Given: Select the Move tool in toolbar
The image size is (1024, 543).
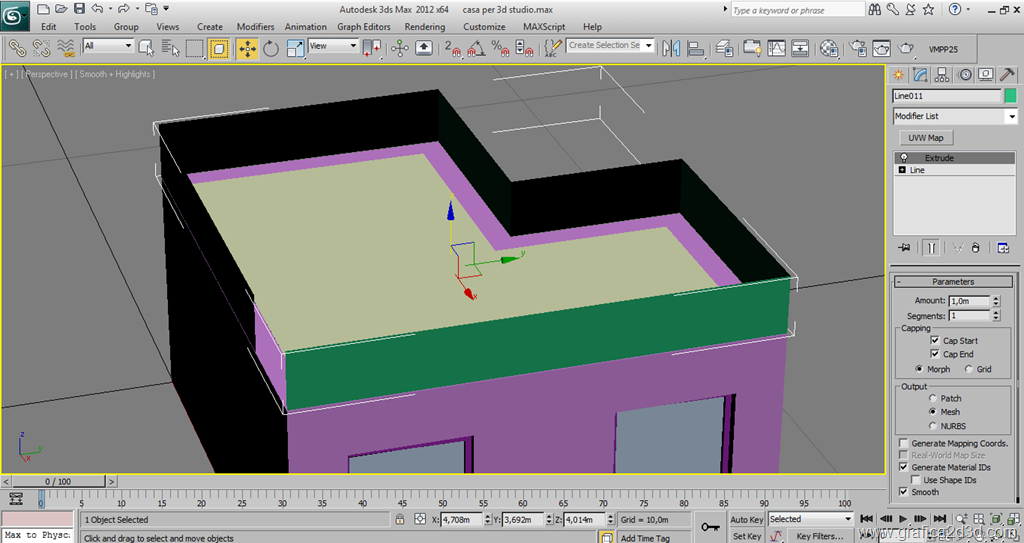Looking at the screenshot, I should (x=246, y=48).
